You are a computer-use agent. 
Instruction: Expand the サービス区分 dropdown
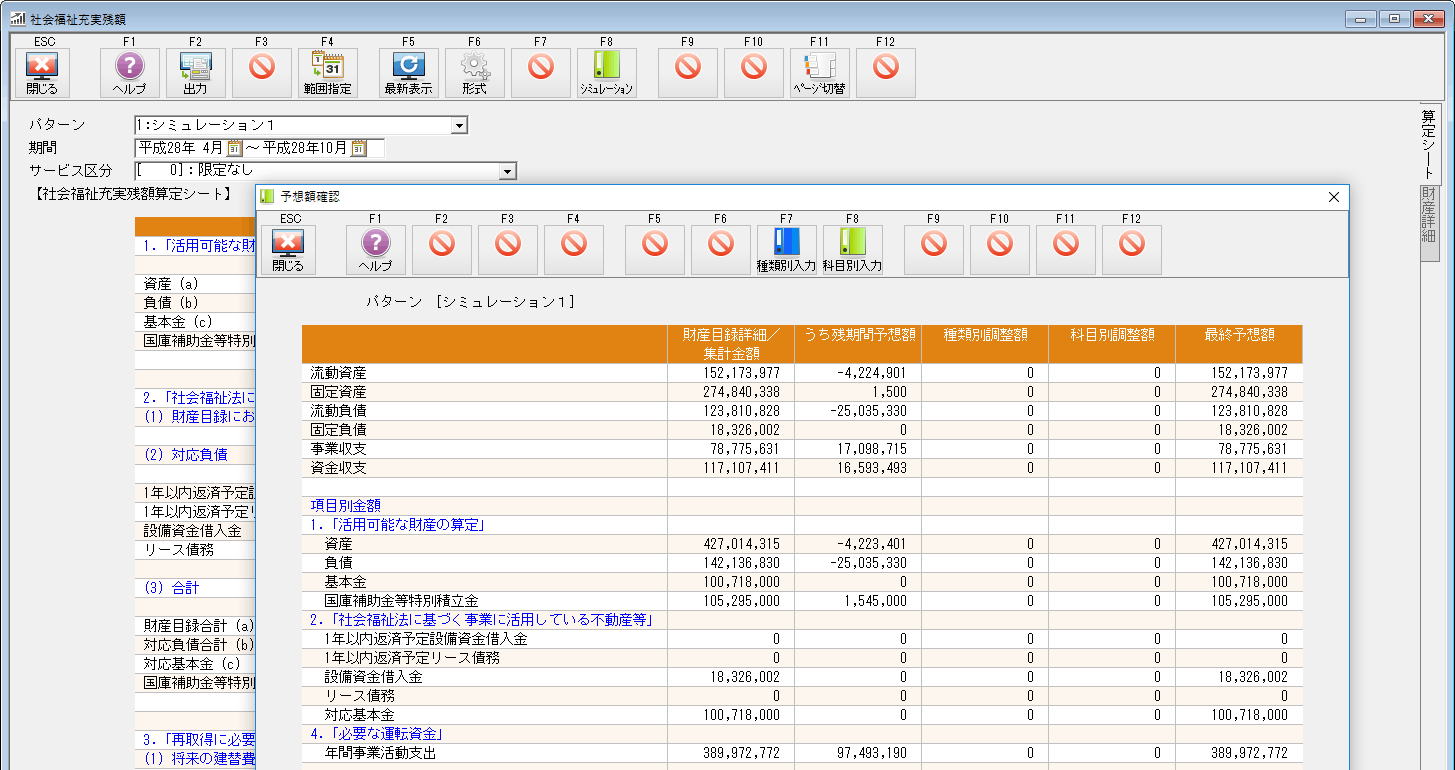(508, 171)
